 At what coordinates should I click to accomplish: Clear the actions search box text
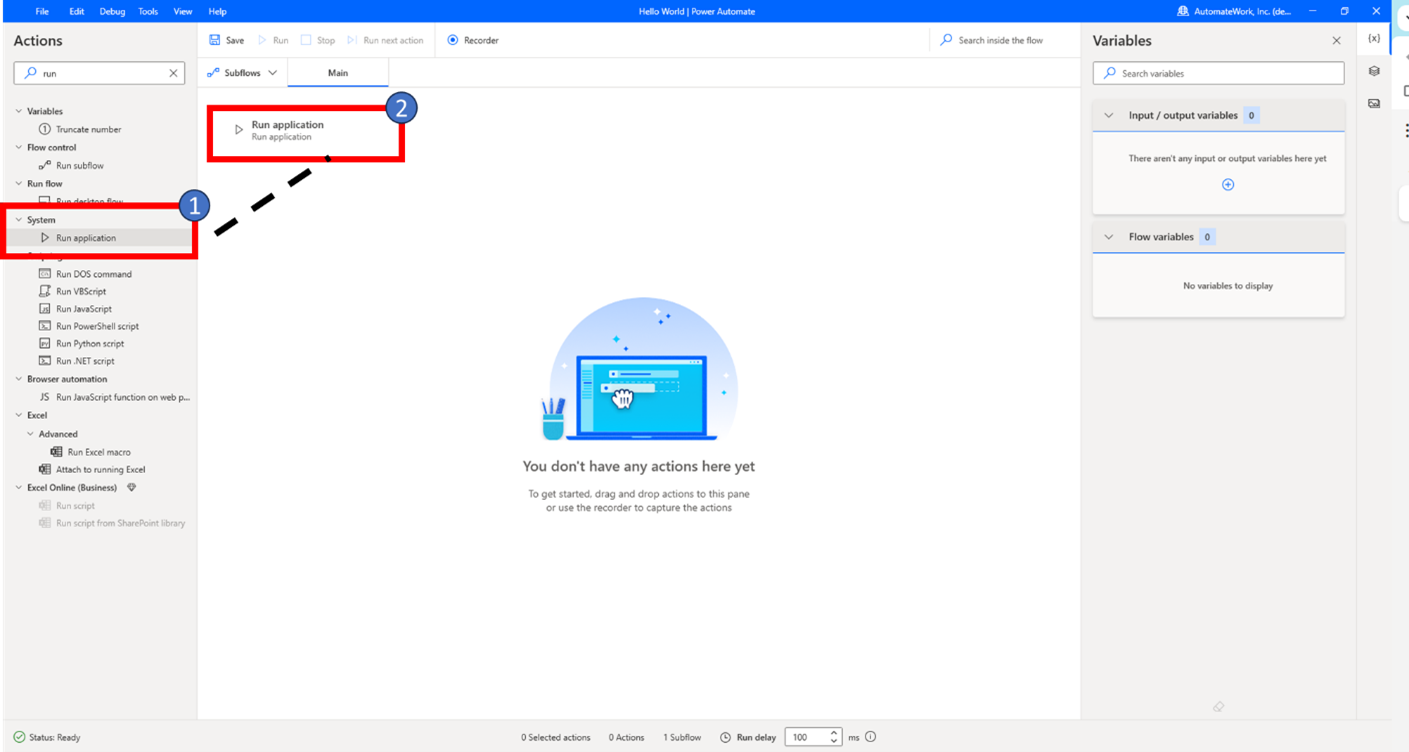pyautogui.click(x=173, y=73)
